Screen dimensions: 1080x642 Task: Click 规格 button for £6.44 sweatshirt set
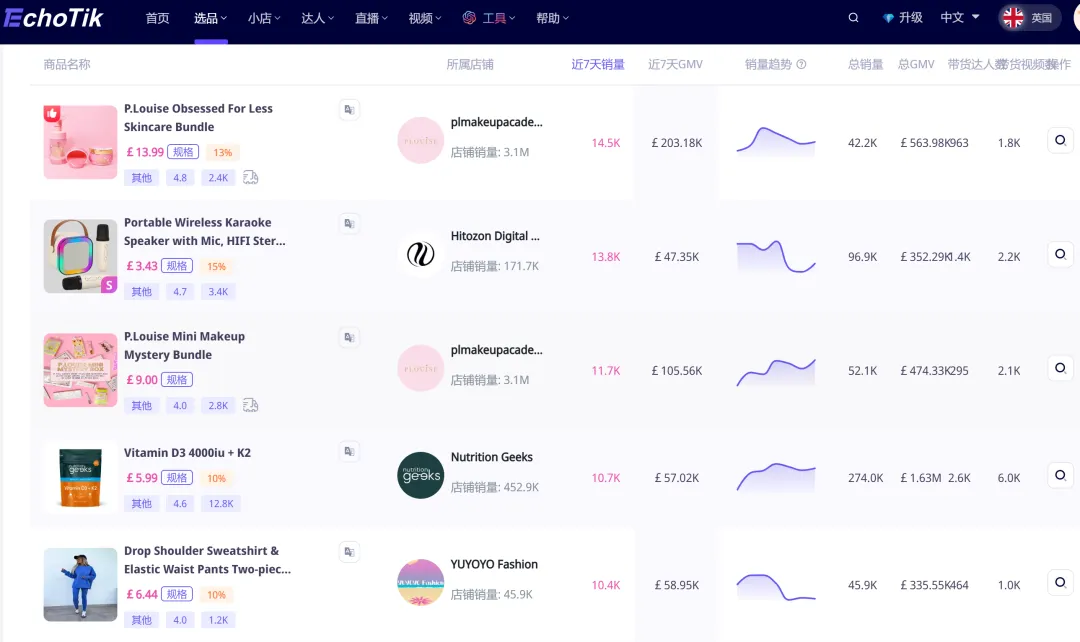pos(177,594)
